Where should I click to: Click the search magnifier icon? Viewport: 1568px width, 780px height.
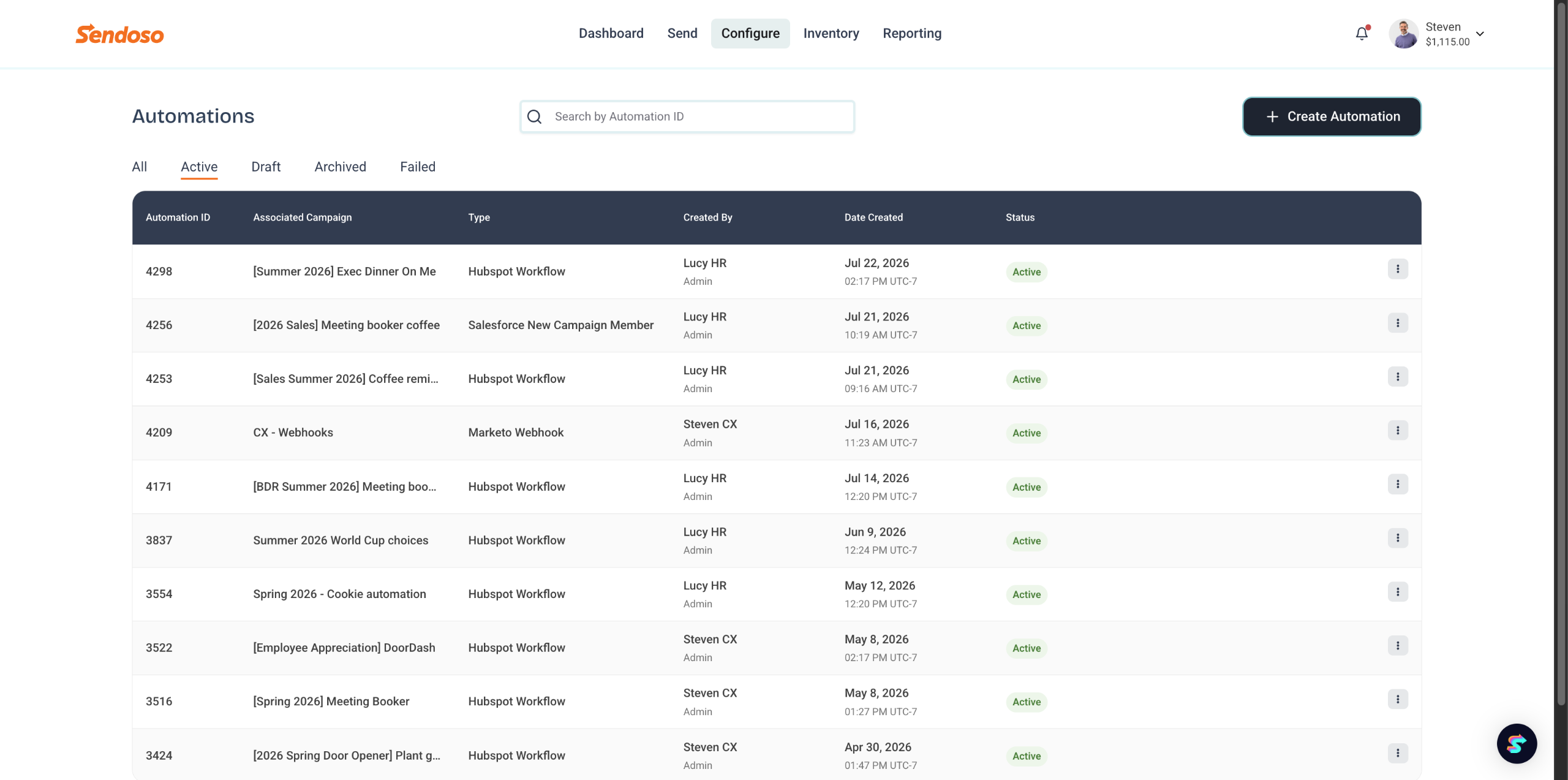click(535, 116)
